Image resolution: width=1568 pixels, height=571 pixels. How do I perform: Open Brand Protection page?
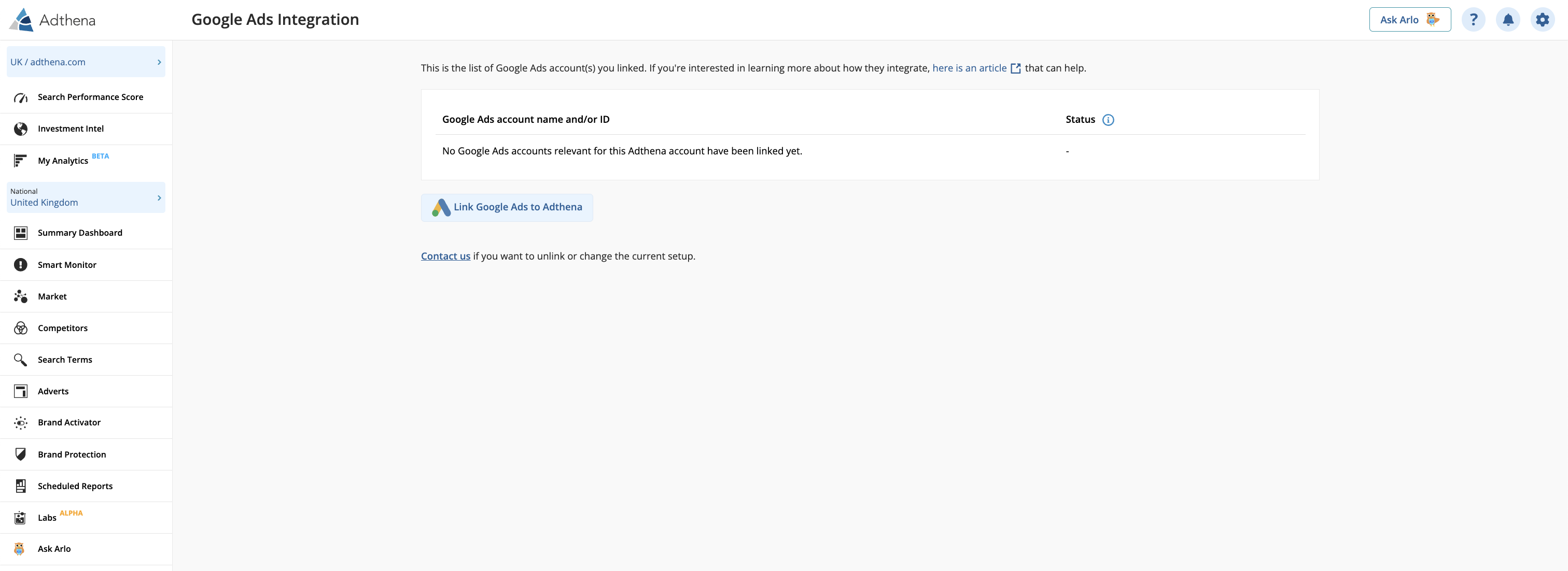pos(86,454)
